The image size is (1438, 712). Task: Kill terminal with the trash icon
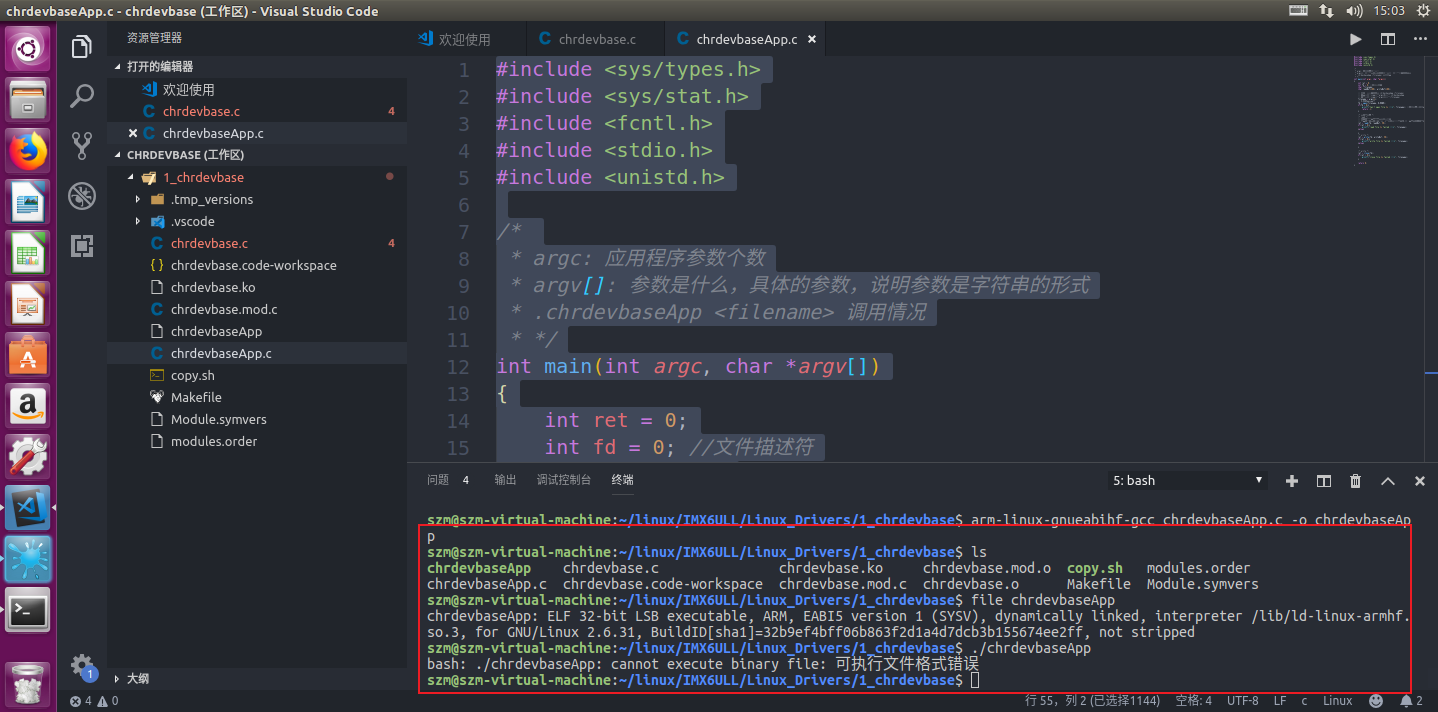pyautogui.click(x=1356, y=481)
